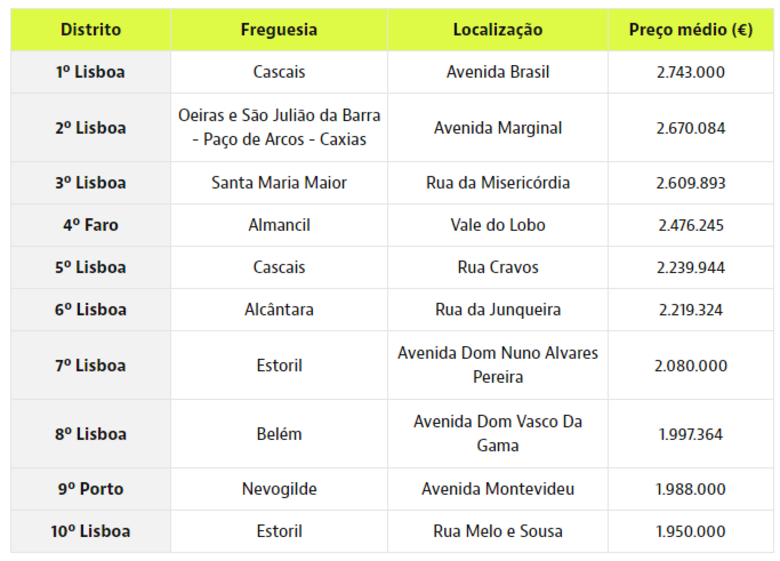This screenshot has width=780, height=561.
Task: Click the Vale do Lobo cell
Action: tap(497, 225)
